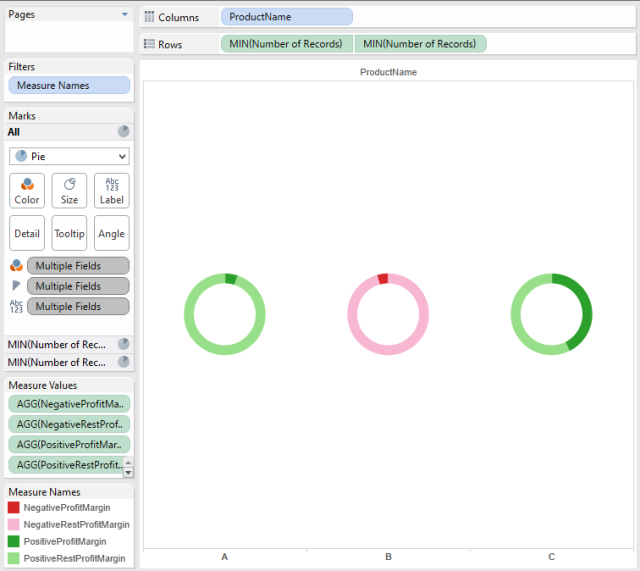Click the Abc label icon beside third Multiple Fields pill
Viewport: 640px width, 571px height.
coord(16,306)
